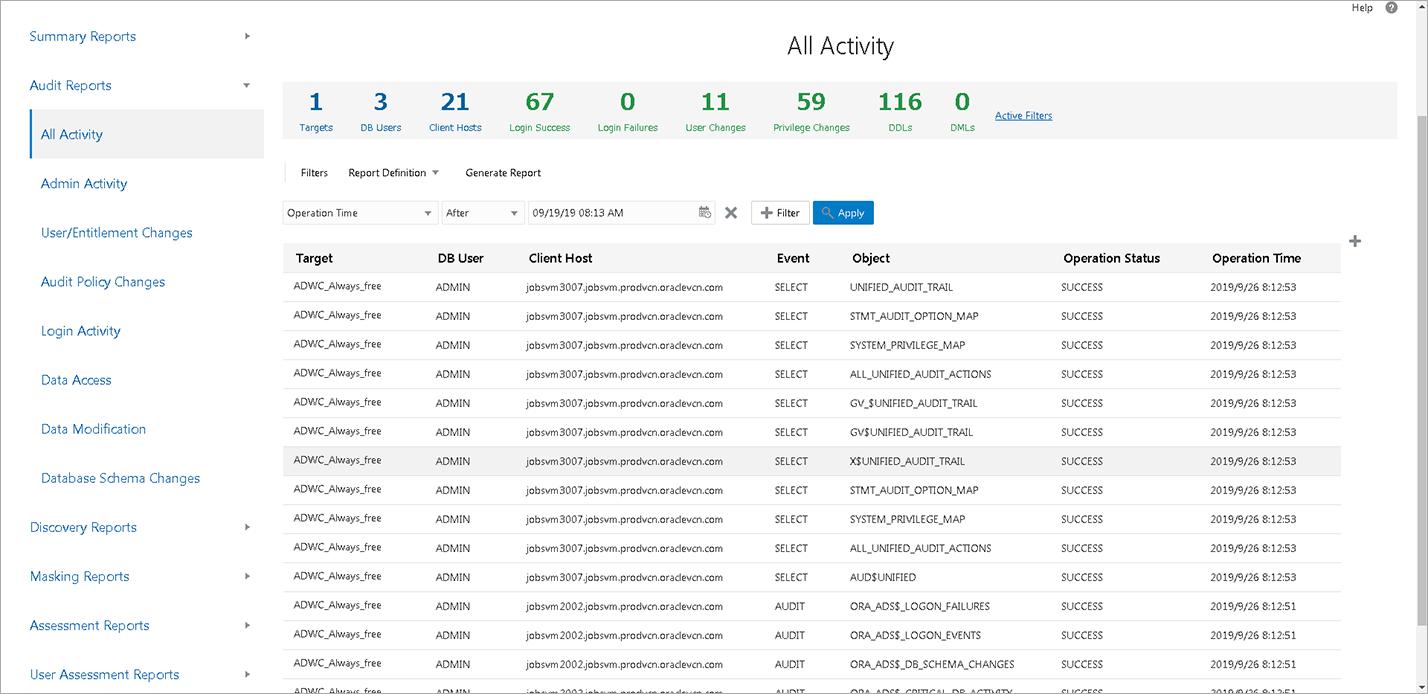Open the calendar date picker icon
Image resolution: width=1428 pixels, height=694 pixels.
point(705,212)
